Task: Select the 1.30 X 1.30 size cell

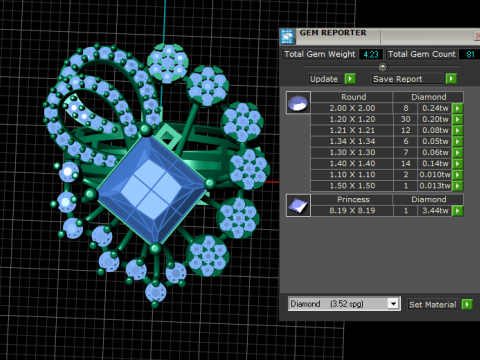Action: [x=352, y=152]
